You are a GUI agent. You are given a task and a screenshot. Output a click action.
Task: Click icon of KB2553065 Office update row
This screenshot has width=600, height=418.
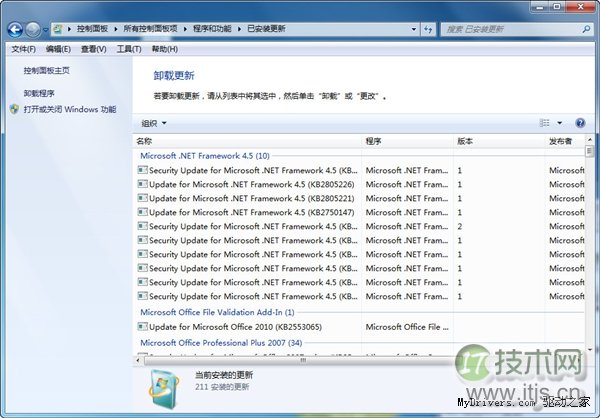(x=142, y=327)
